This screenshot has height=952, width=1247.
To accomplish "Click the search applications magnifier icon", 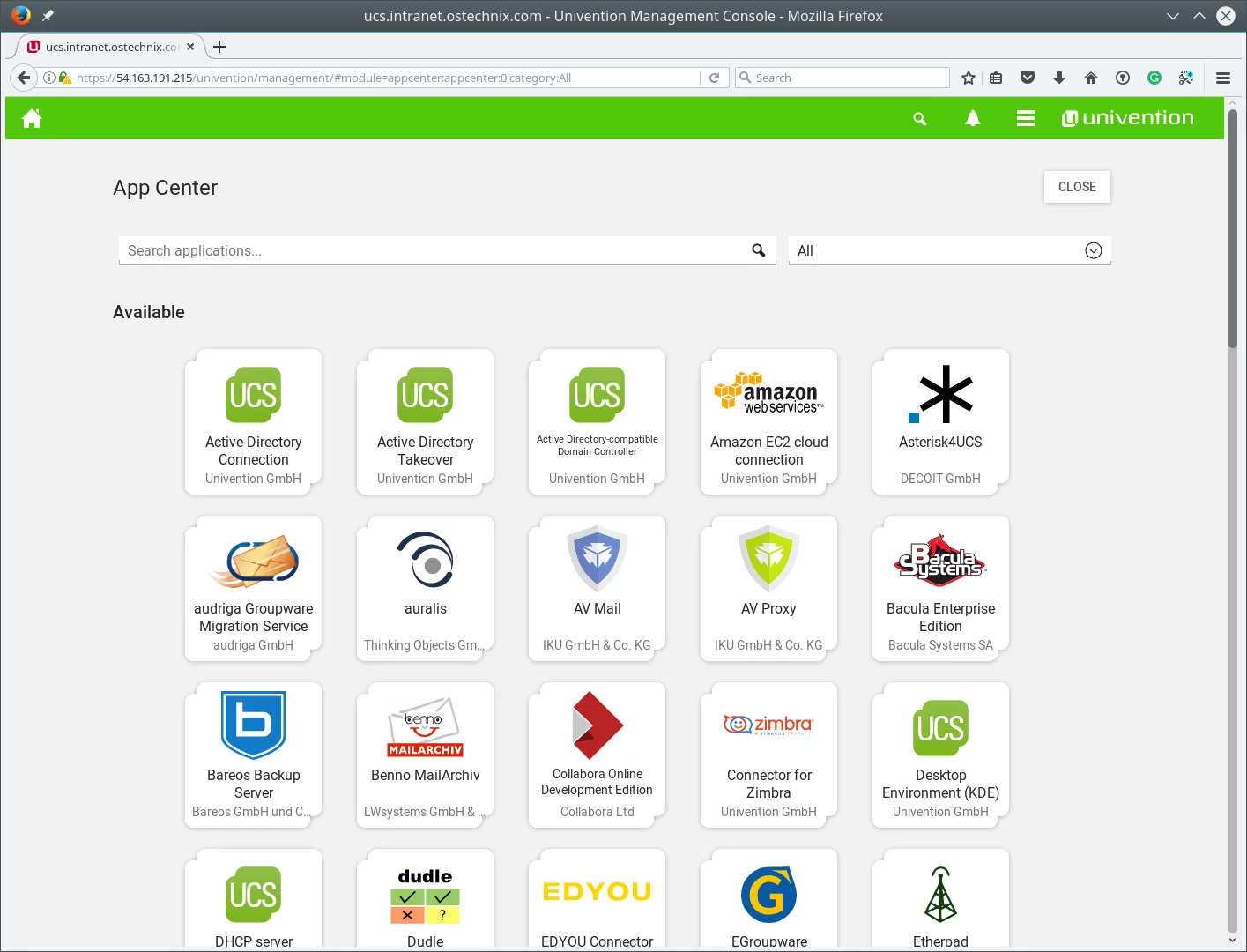I will (759, 250).
